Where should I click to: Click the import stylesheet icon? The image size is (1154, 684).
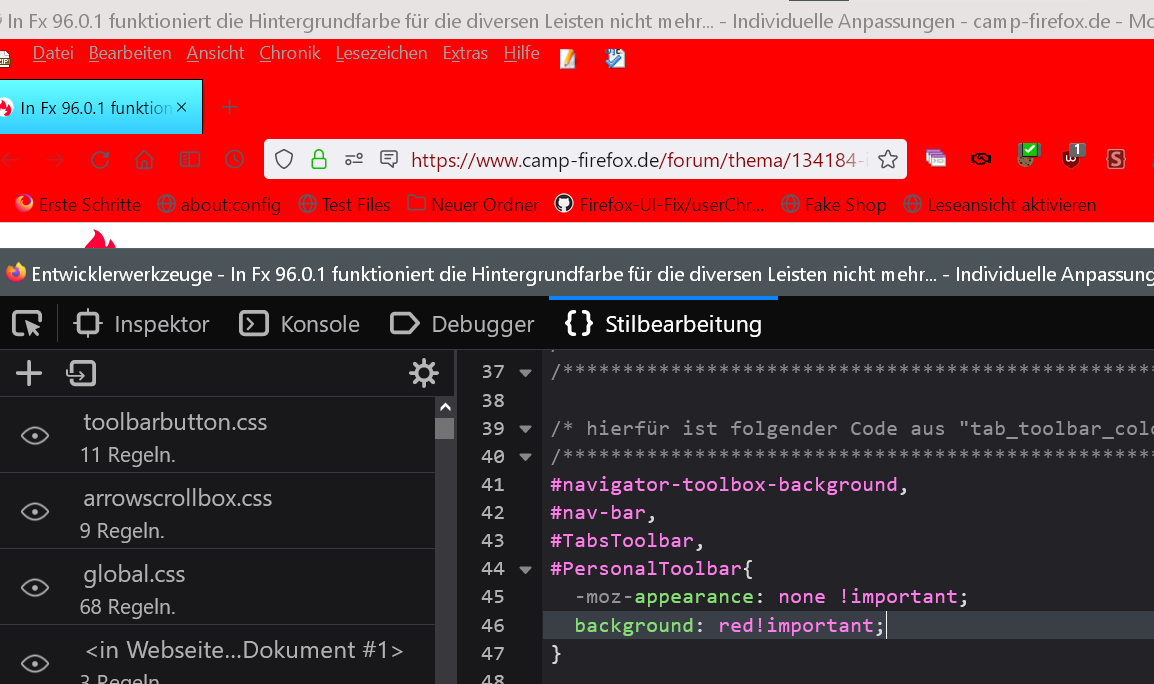[x=81, y=374]
